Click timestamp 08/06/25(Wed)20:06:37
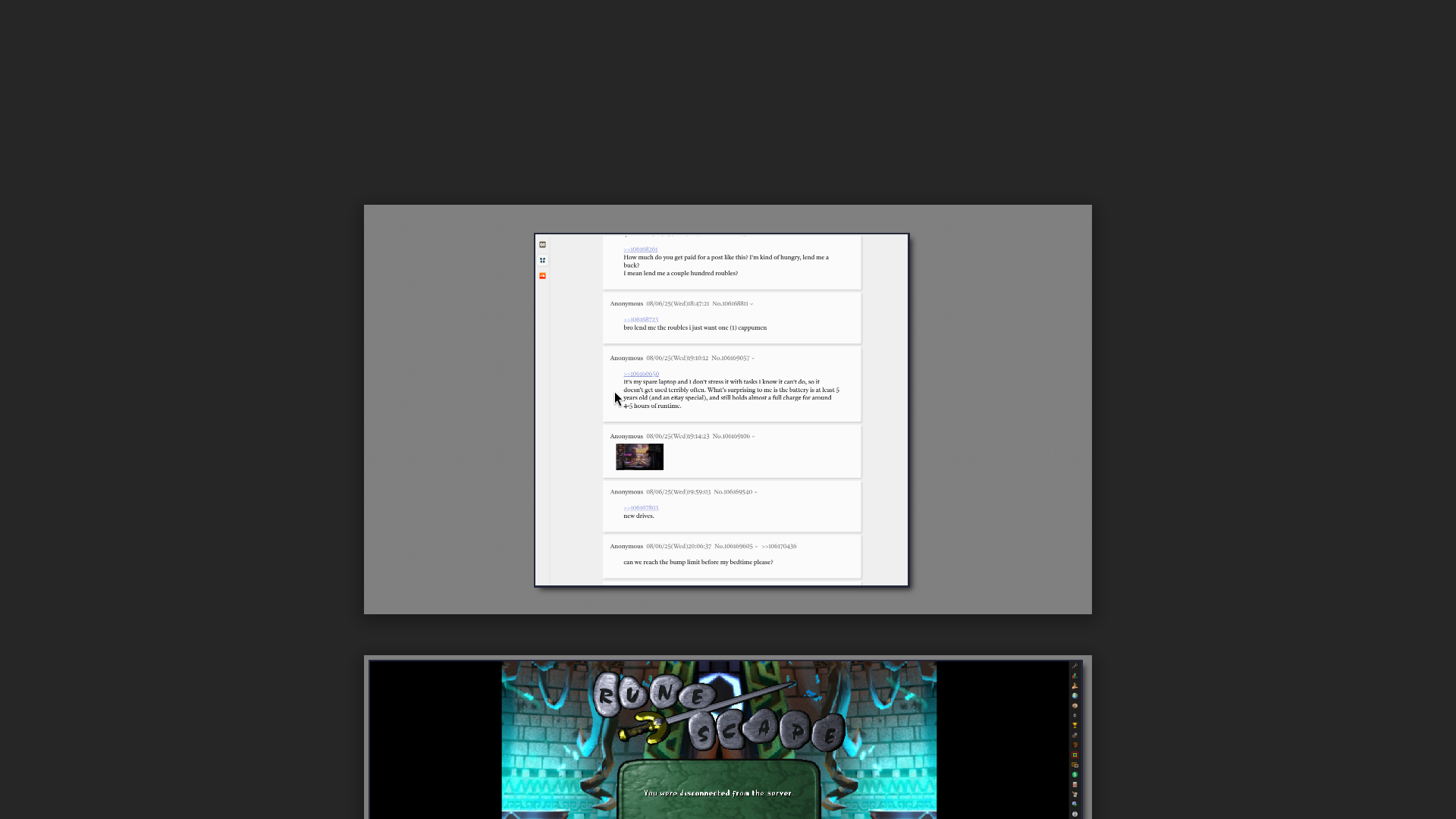1456x819 pixels. 679,546
